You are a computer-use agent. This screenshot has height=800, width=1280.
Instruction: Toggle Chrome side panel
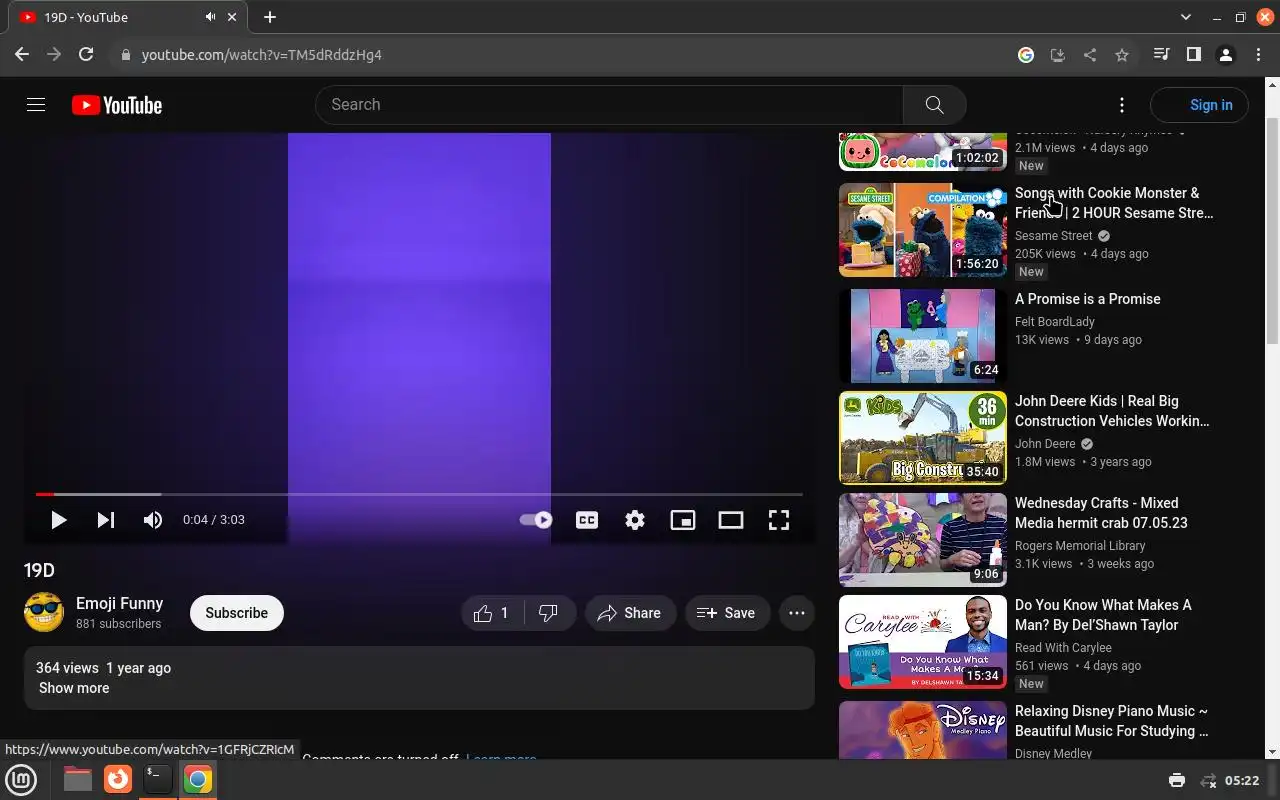tap(1193, 55)
